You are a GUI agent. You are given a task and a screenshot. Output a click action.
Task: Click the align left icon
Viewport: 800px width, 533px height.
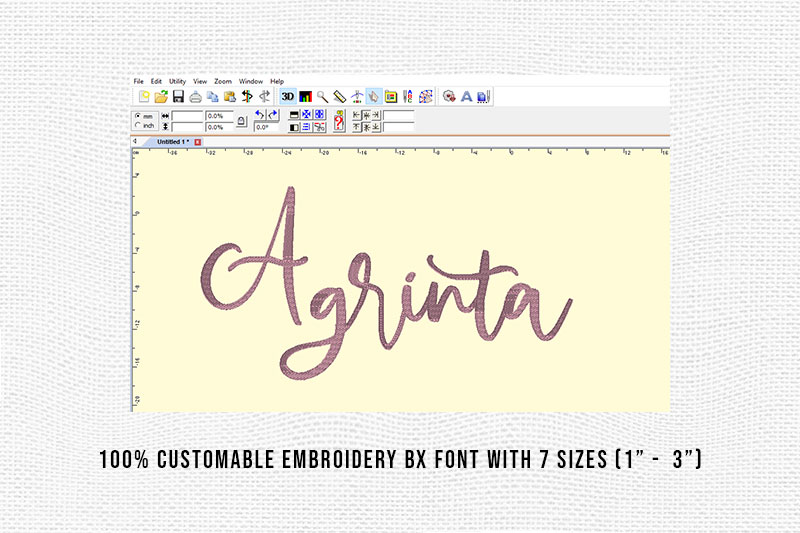pyautogui.click(x=357, y=115)
